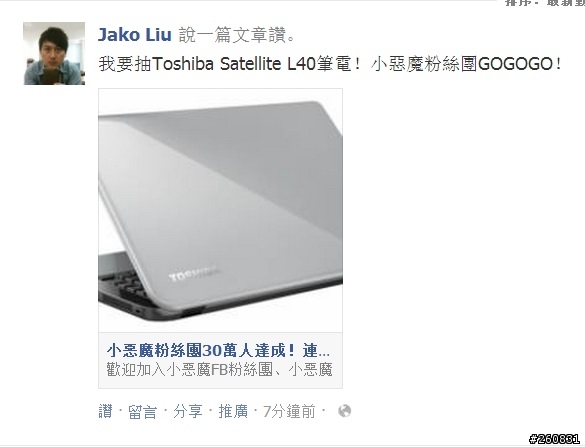
Task: Click the TOSHIBA logo on laptop lid
Action: pyautogui.click(x=192, y=274)
